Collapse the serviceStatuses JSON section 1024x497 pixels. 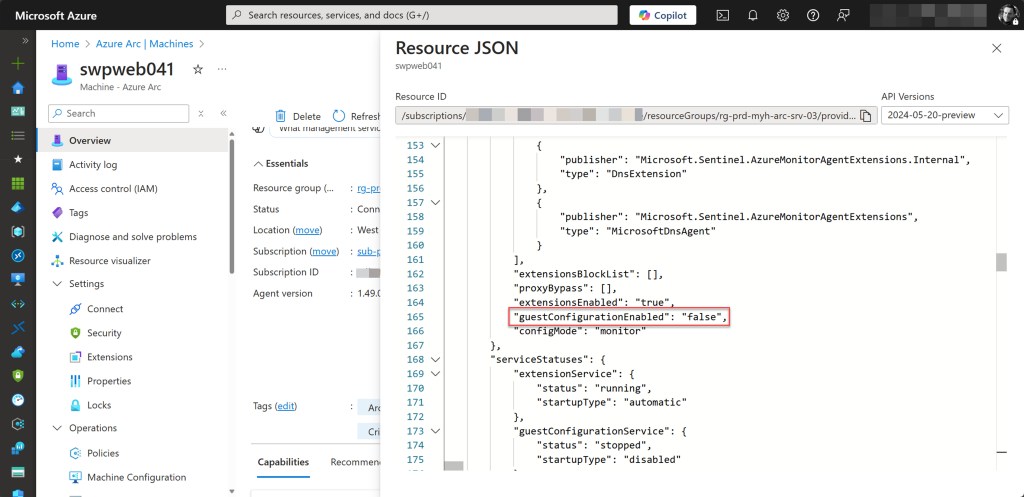(435, 359)
